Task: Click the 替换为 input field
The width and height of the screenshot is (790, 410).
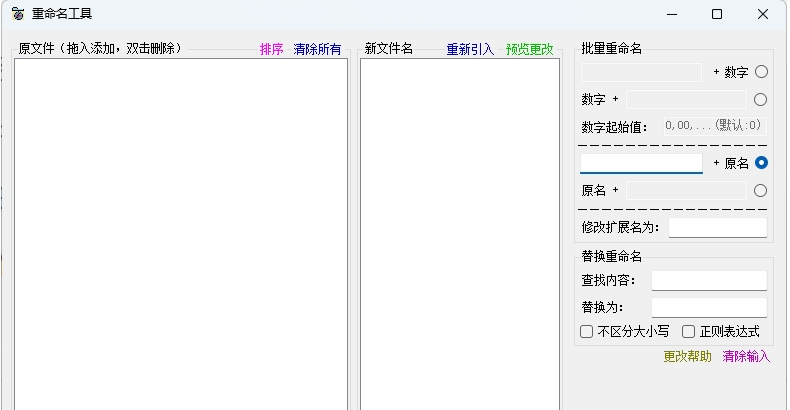Action: (709, 307)
